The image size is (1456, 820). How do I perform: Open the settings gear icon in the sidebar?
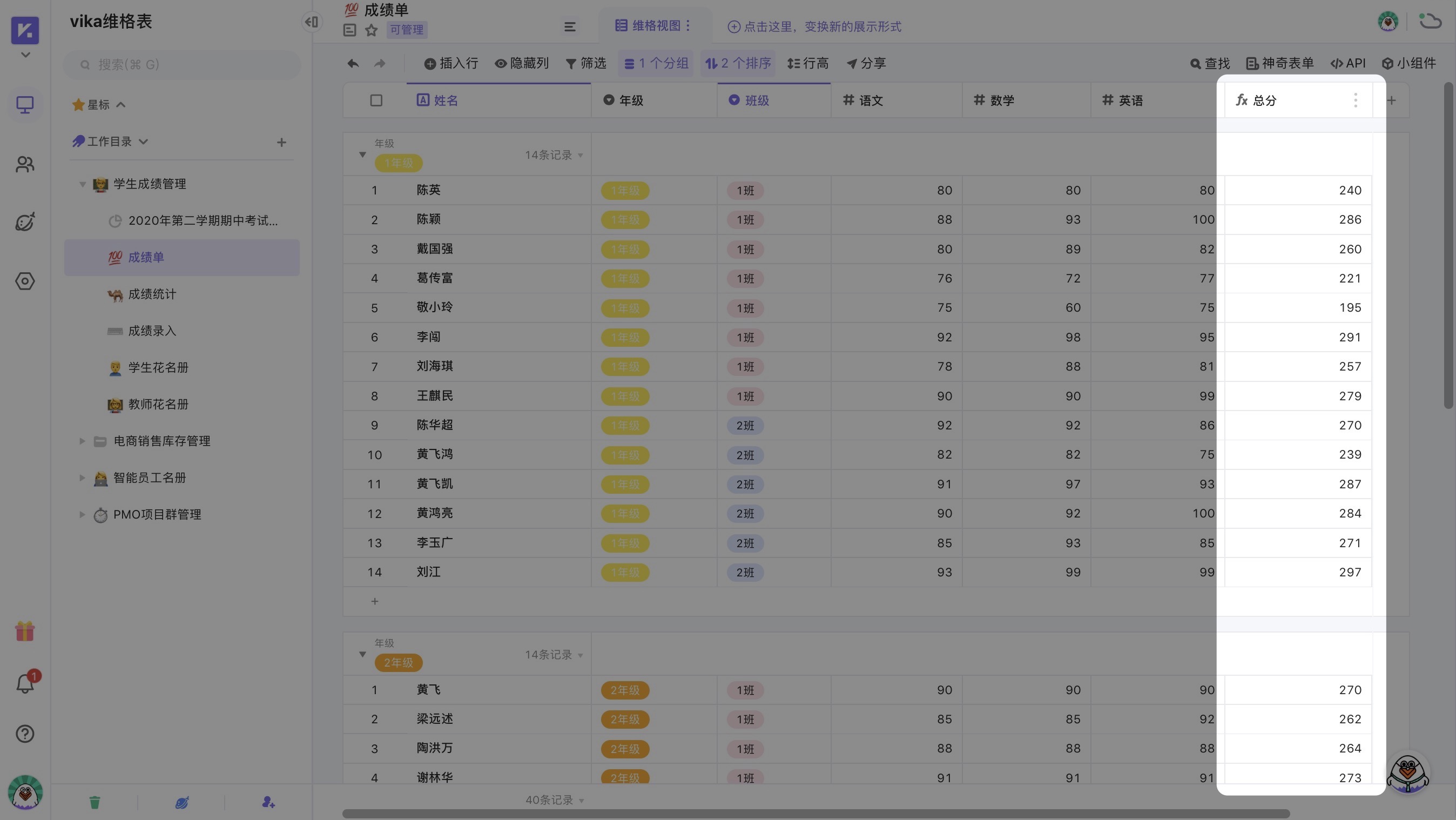(x=25, y=281)
